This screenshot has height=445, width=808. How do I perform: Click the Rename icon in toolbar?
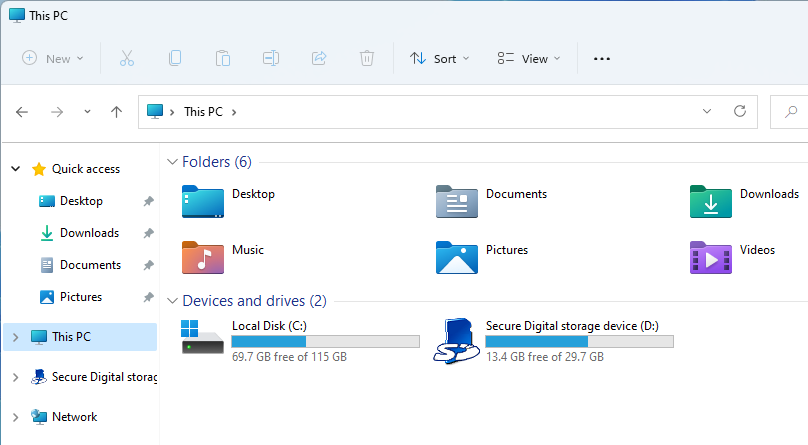[271, 58]
